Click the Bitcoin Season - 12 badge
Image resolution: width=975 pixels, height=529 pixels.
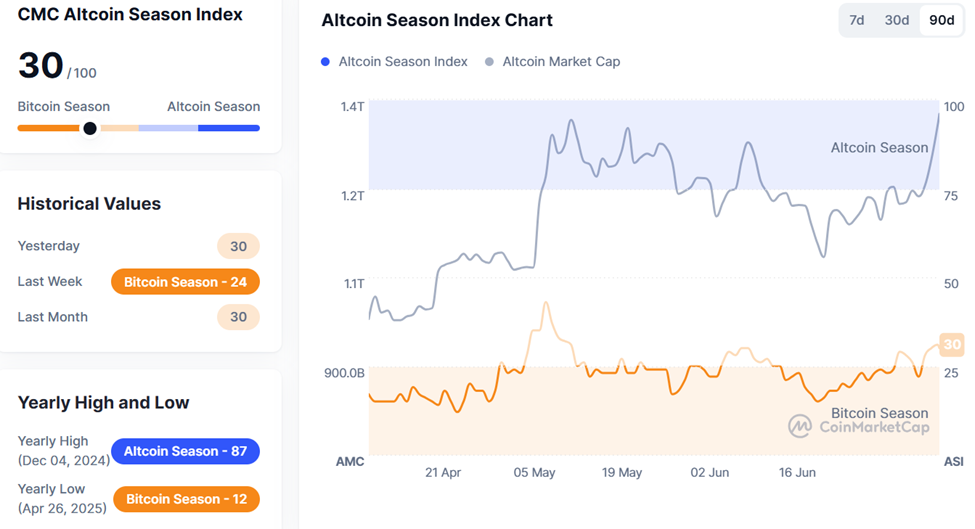[x=186, y=499]
